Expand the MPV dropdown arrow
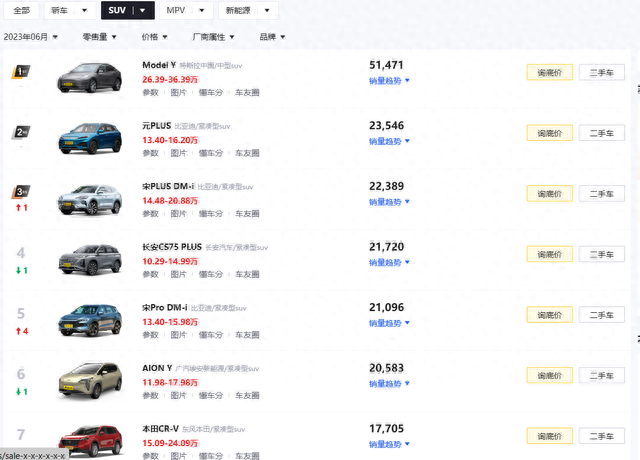Screen dimensions: 640x460 tap(202, 10)
